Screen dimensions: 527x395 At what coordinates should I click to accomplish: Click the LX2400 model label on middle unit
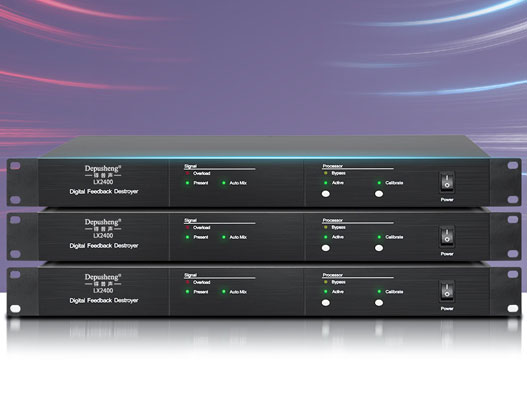103,236
